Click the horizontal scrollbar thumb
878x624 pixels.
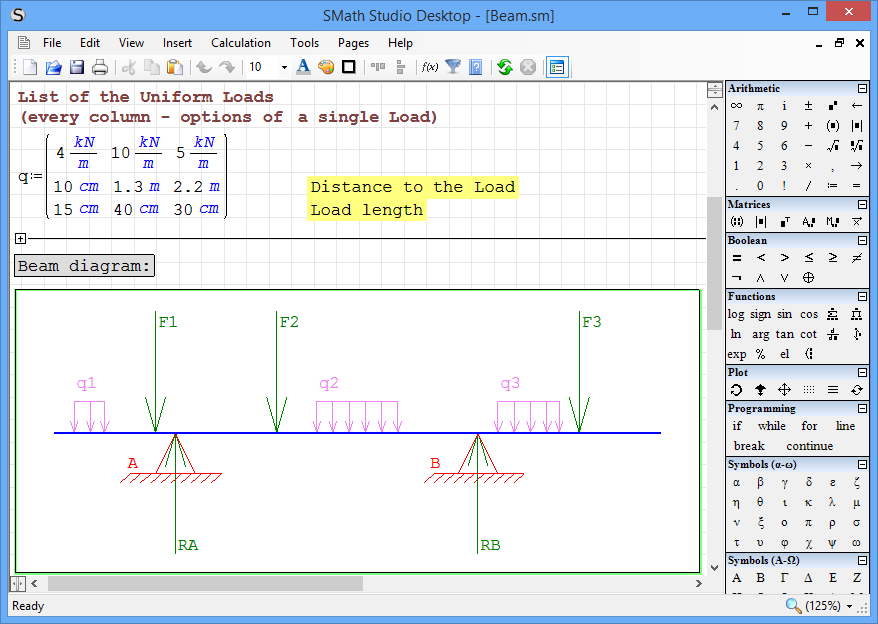click(205, 584)
